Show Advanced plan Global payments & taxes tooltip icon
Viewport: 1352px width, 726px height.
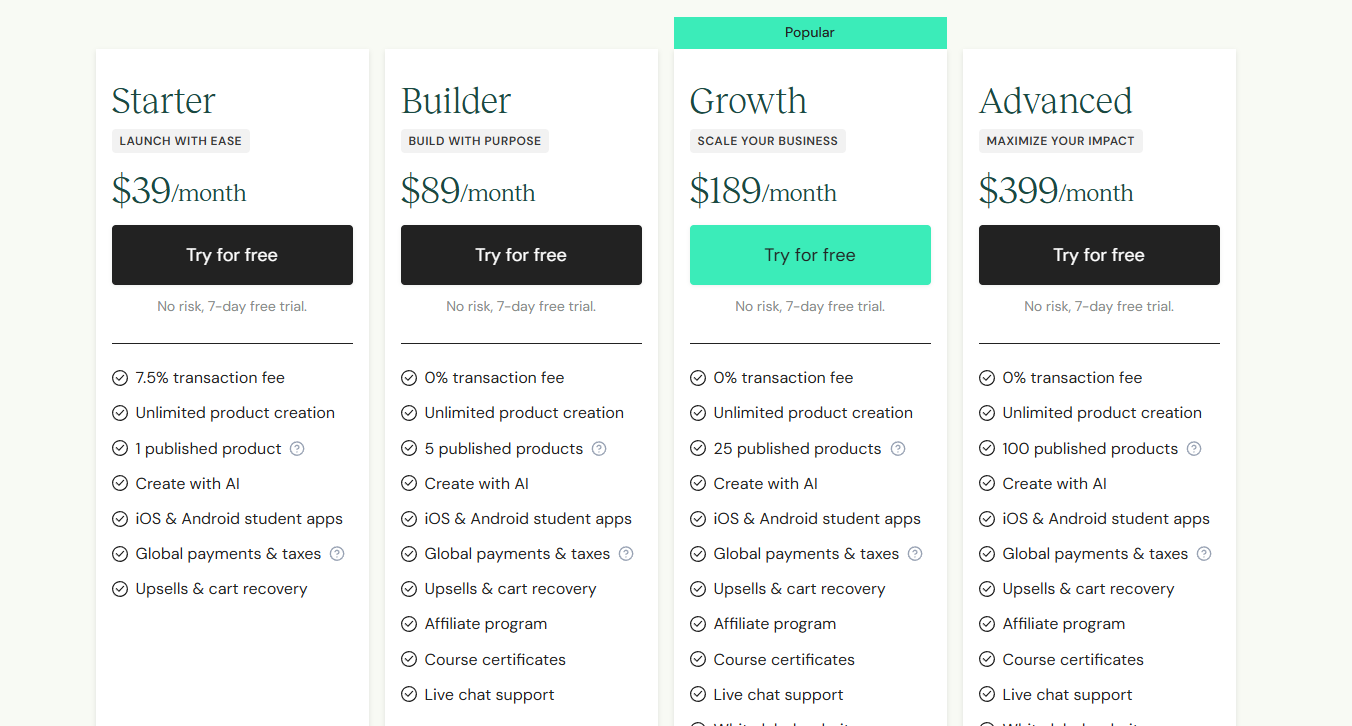point(1204,554)
